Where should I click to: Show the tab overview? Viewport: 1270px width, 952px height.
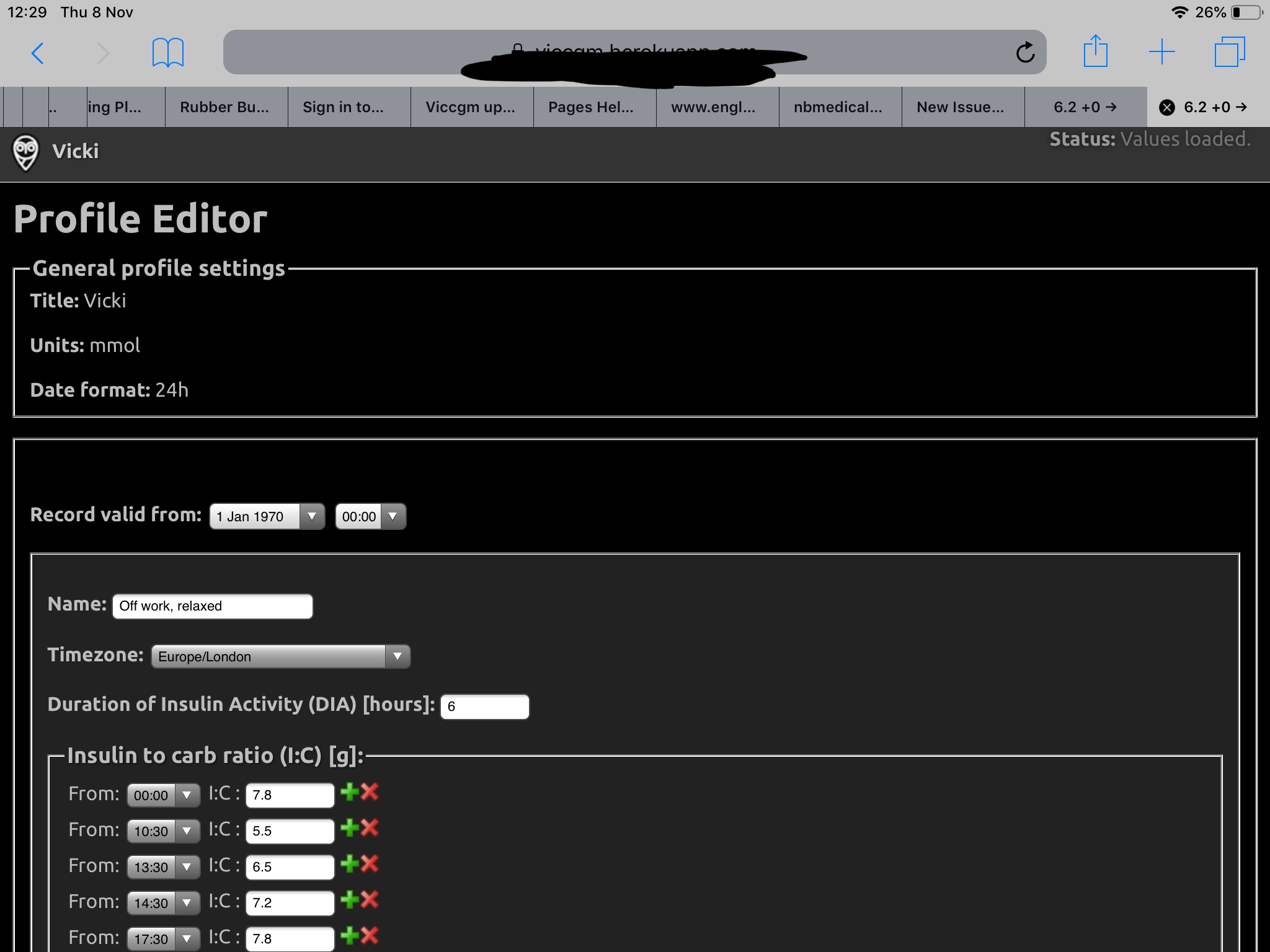[1230, 51]
